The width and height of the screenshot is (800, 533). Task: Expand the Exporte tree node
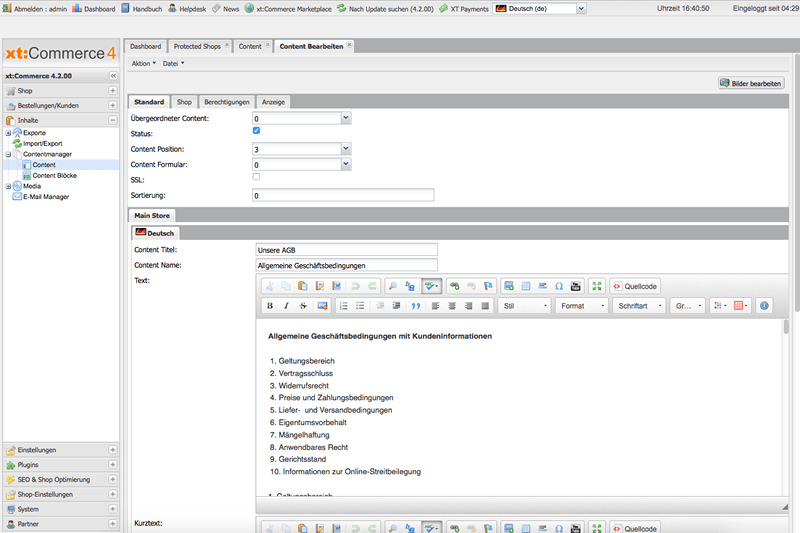pos(8,133)
